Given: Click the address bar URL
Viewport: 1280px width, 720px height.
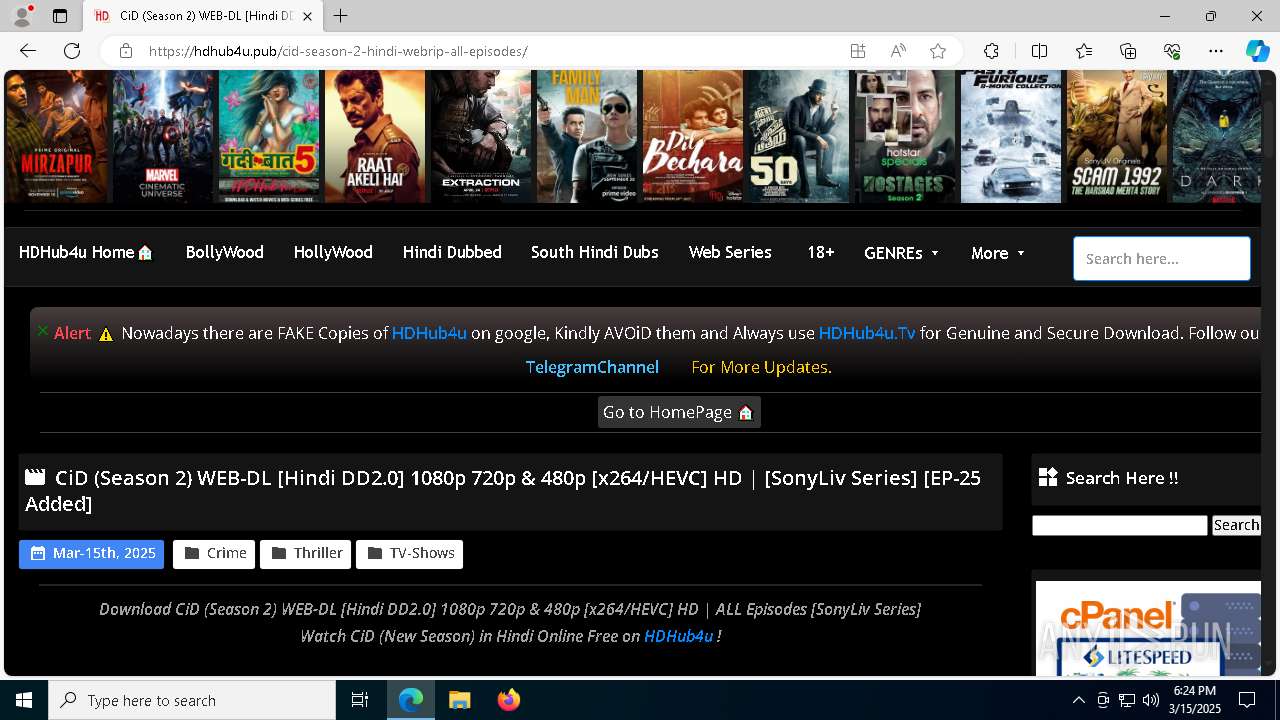Looking at the screenshot, I should 338,51.
